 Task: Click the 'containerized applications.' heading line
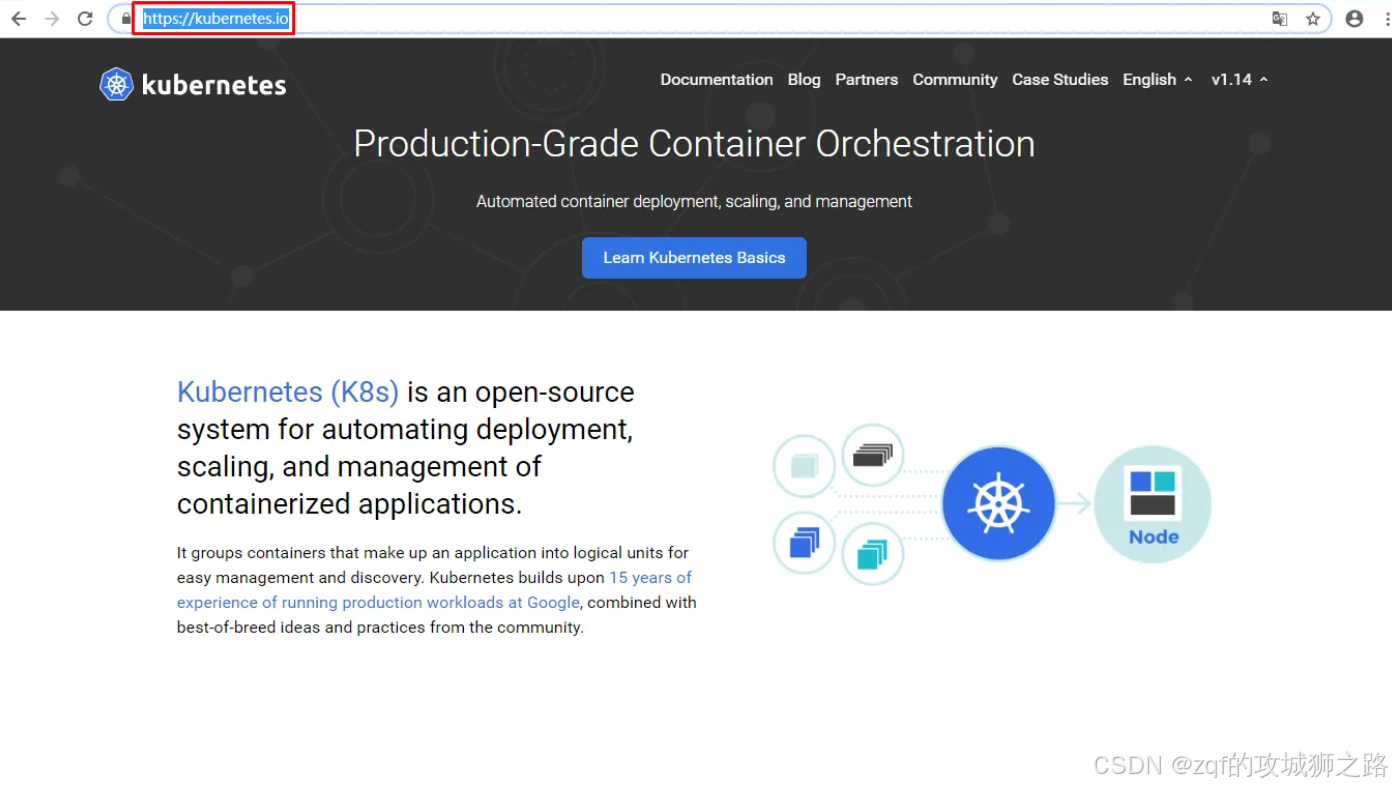[349, 504]
